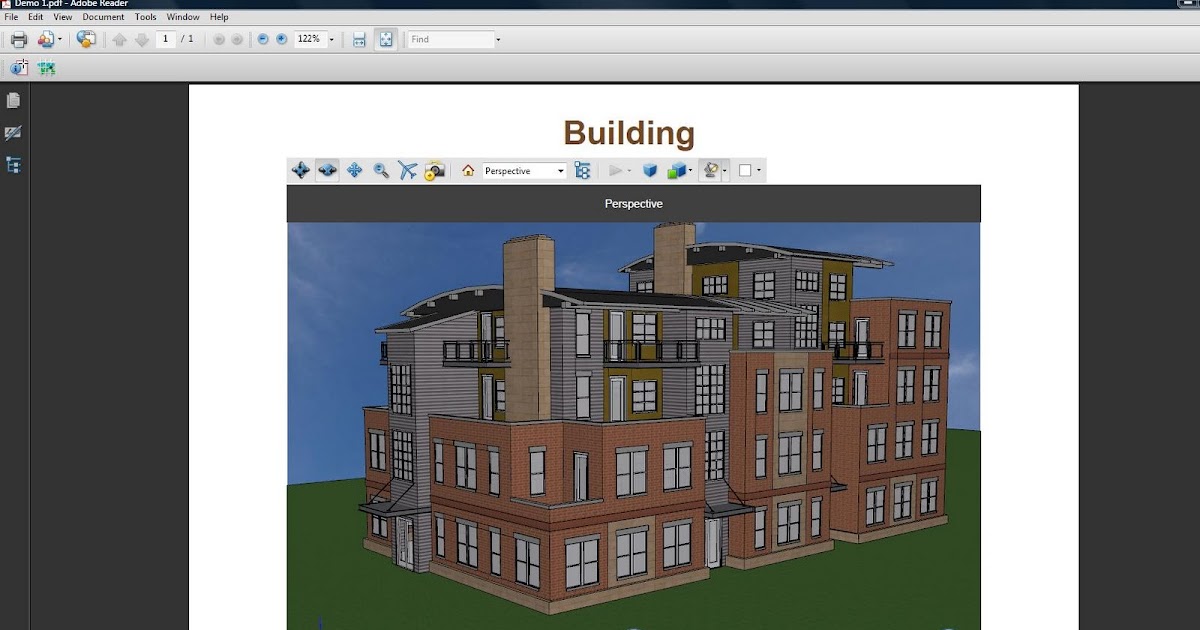The height and width of the screenshot is (630, 1200).
Task: Open the File menu
Action: click(12, 17)
